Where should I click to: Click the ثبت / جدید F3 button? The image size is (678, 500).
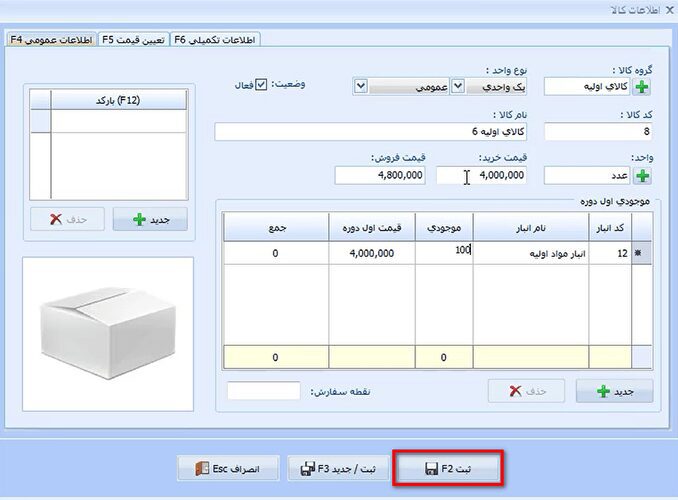338,468
